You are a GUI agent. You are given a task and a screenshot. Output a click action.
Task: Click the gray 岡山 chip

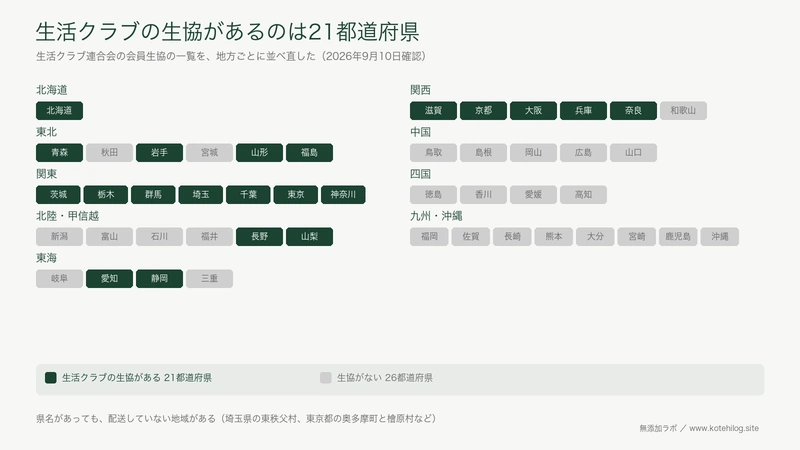point(533,153)
